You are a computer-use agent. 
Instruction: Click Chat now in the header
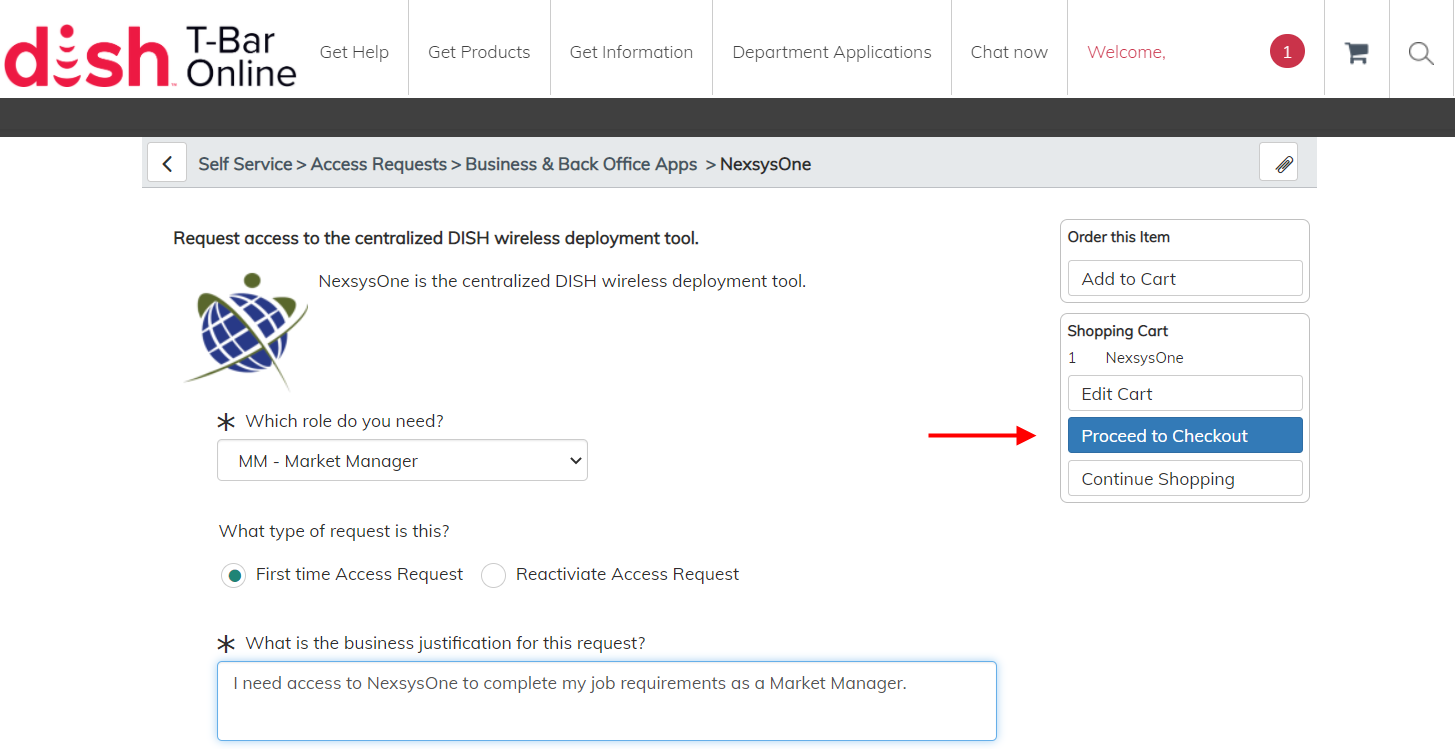coord(1009,52)
